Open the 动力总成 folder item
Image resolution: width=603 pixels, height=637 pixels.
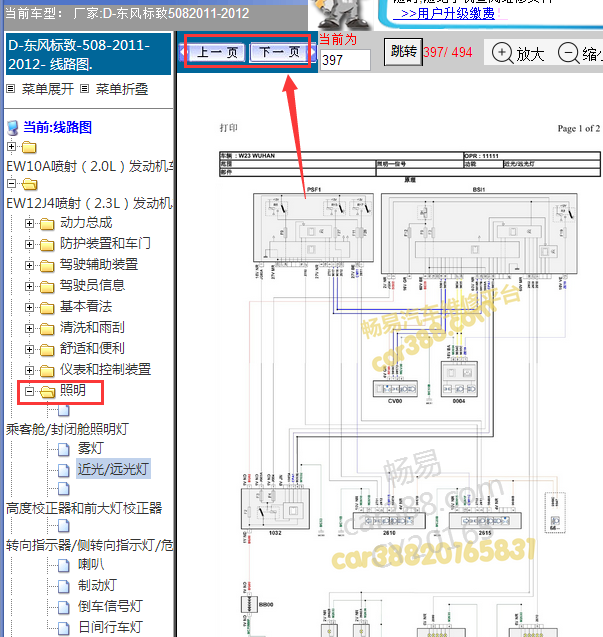point(86,222)
